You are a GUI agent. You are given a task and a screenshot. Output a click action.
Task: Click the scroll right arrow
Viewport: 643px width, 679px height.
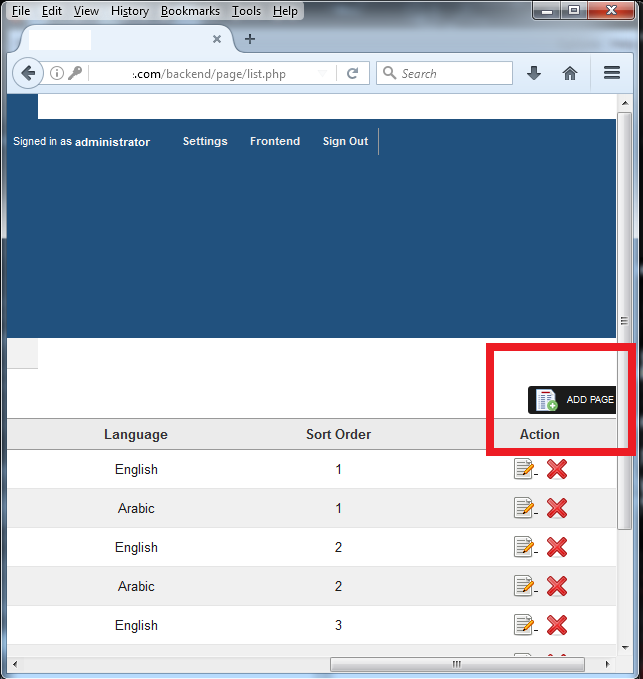point(607,664)
